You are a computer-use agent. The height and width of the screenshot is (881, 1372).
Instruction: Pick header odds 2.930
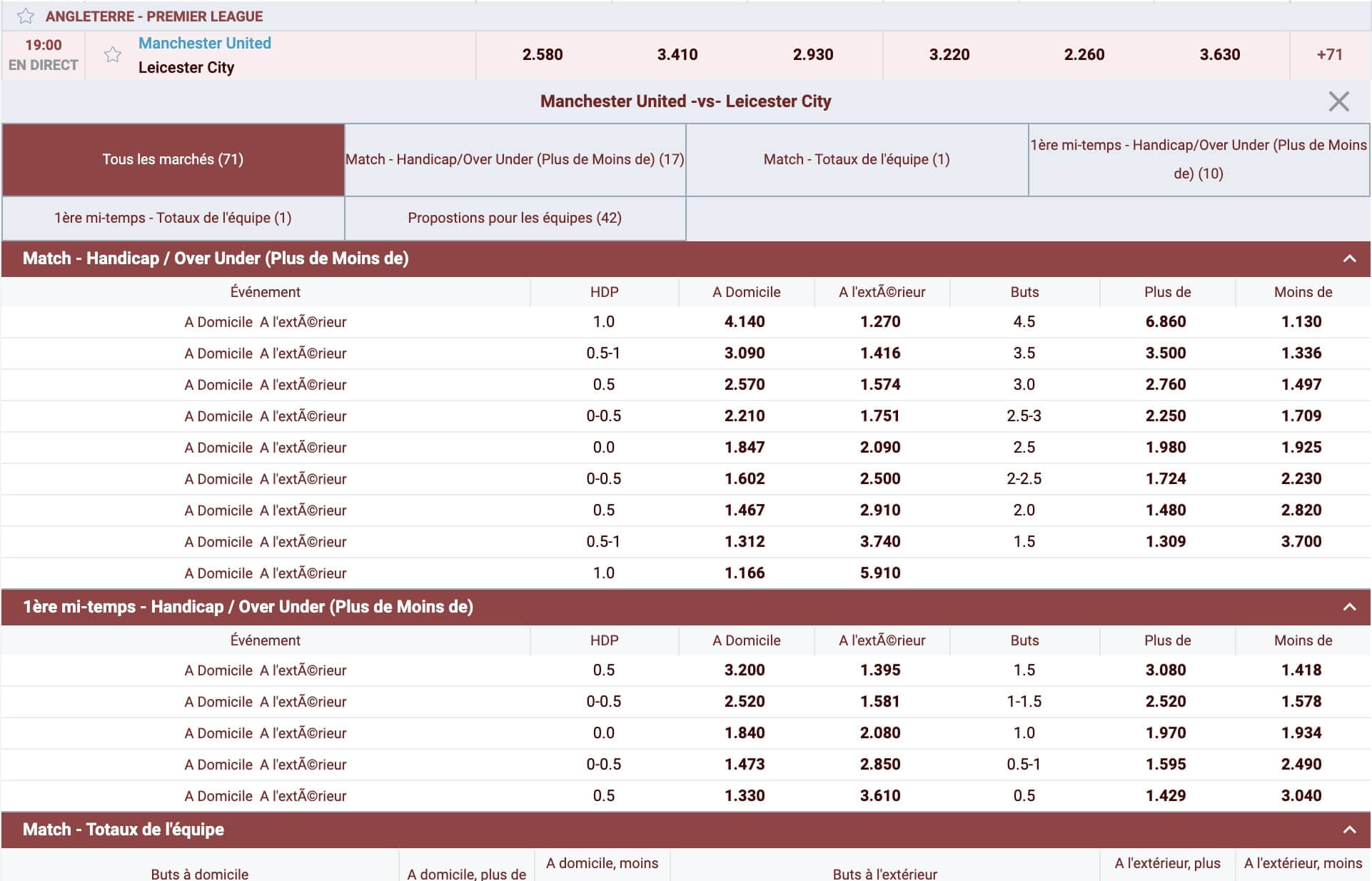coord(813,54)
